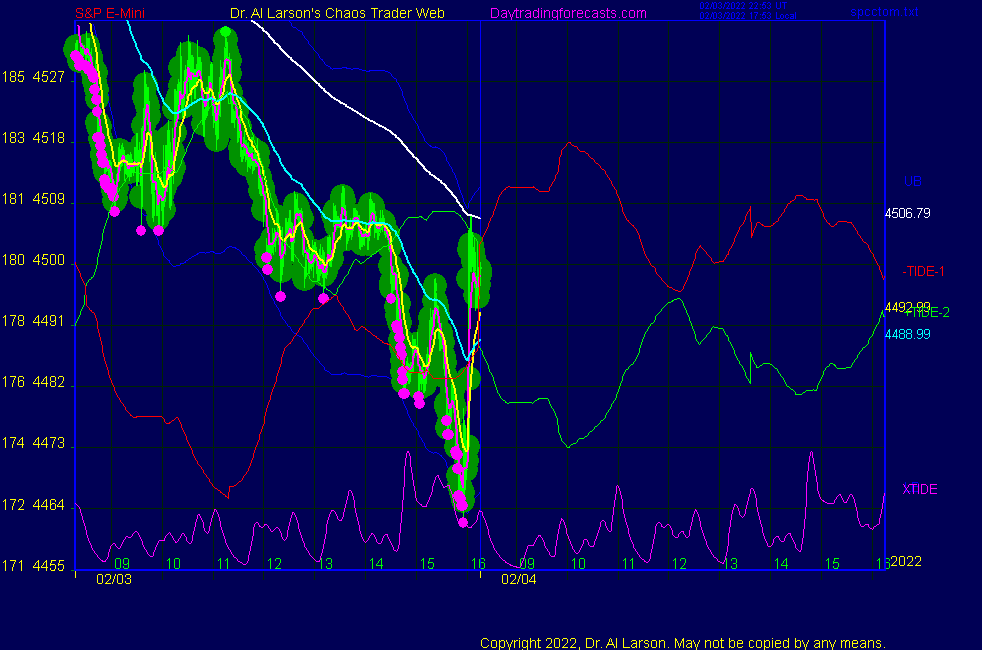
Task: Click the "171 4455" price axis label
Action: pos(33,566)
